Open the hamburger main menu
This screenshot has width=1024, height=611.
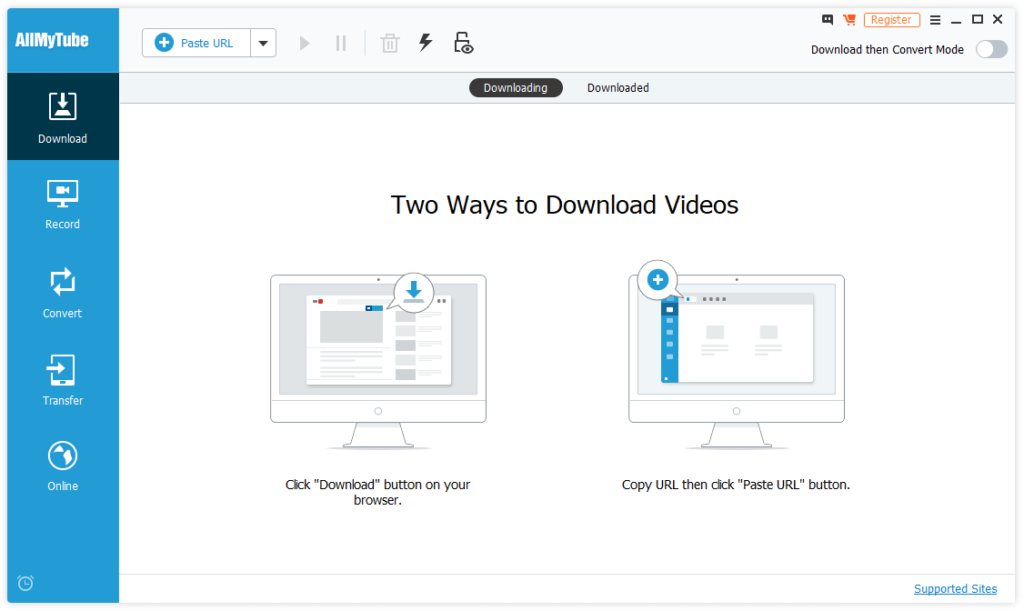coord(936,19)
